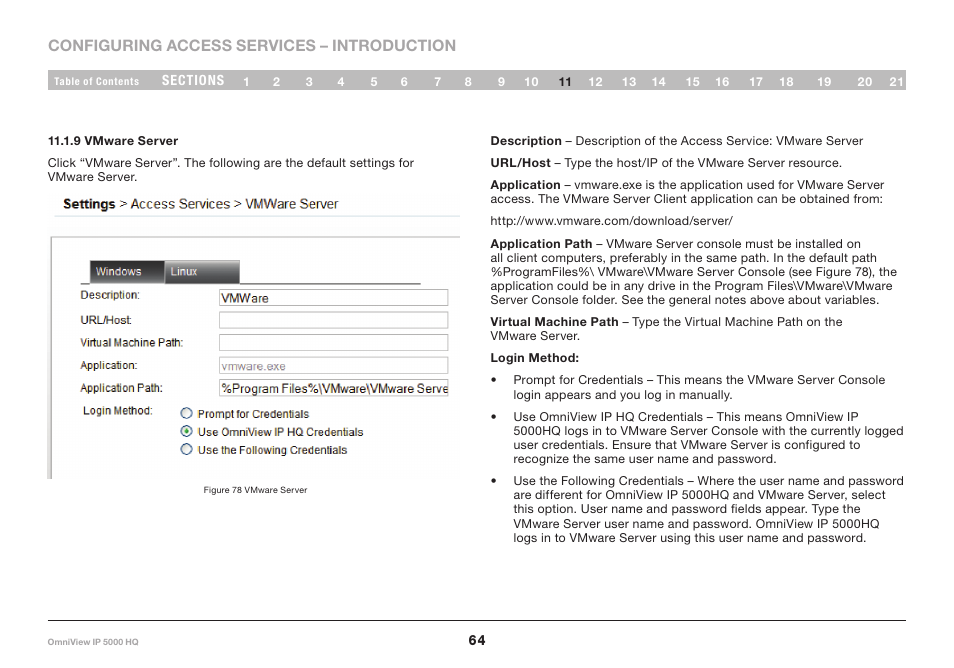Jump to section 19
The image size is (954, 668).
(x=824, y=82)
